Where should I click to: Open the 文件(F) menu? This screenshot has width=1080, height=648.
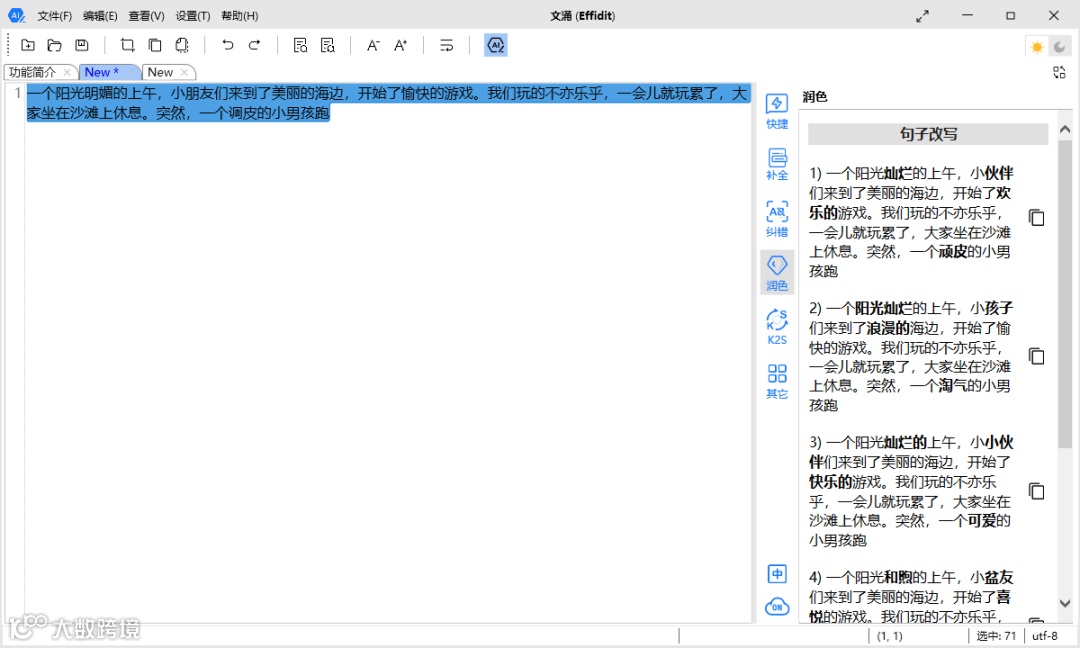tap(54, 16)
